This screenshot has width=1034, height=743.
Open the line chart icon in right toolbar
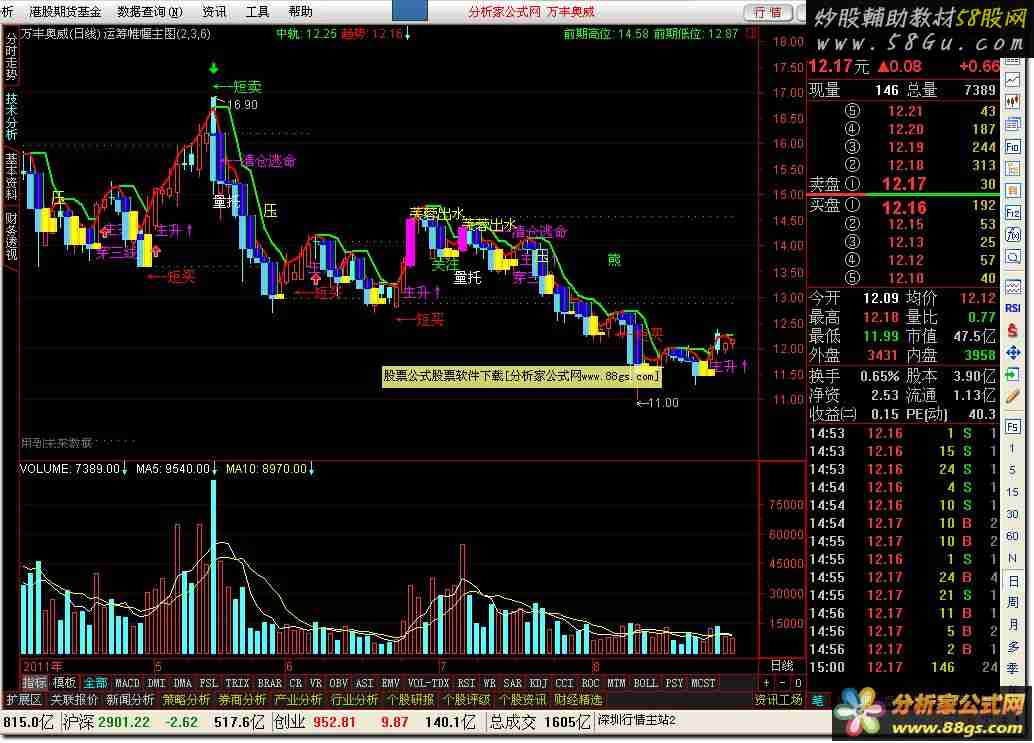pos(1012,80)
